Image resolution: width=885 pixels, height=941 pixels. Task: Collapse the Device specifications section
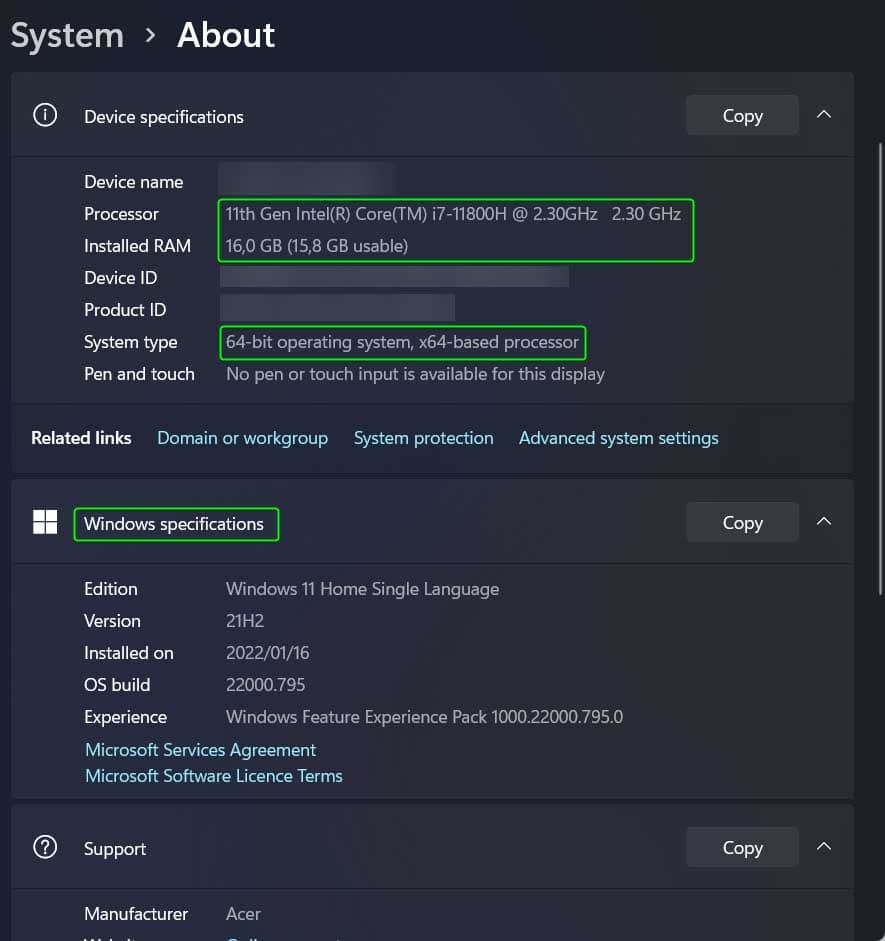tap(824, 114)
